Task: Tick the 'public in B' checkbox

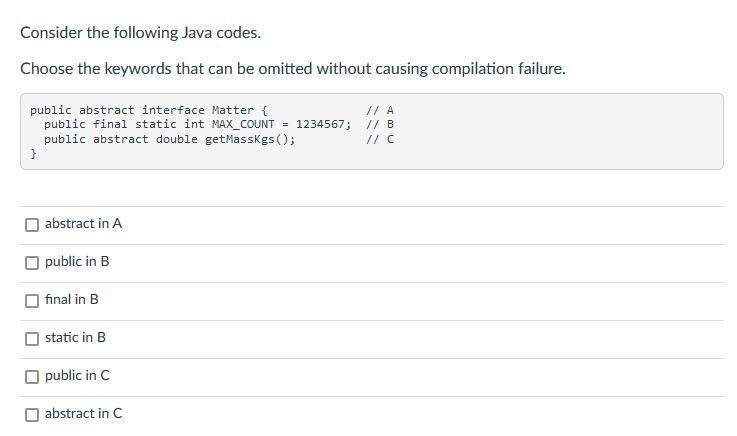Action: (32, 263)
